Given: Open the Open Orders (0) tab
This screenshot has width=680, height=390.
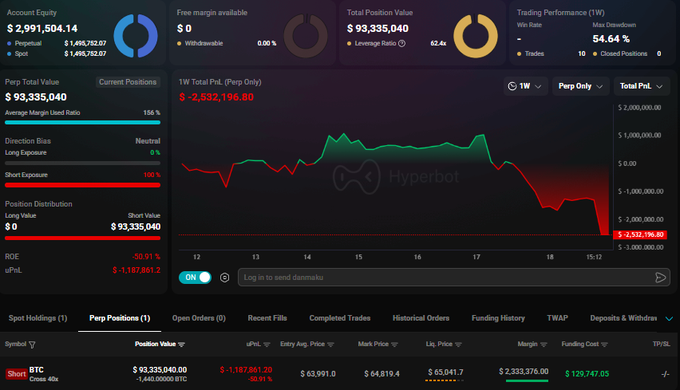Looking at the screenshot, I should 199,318.
